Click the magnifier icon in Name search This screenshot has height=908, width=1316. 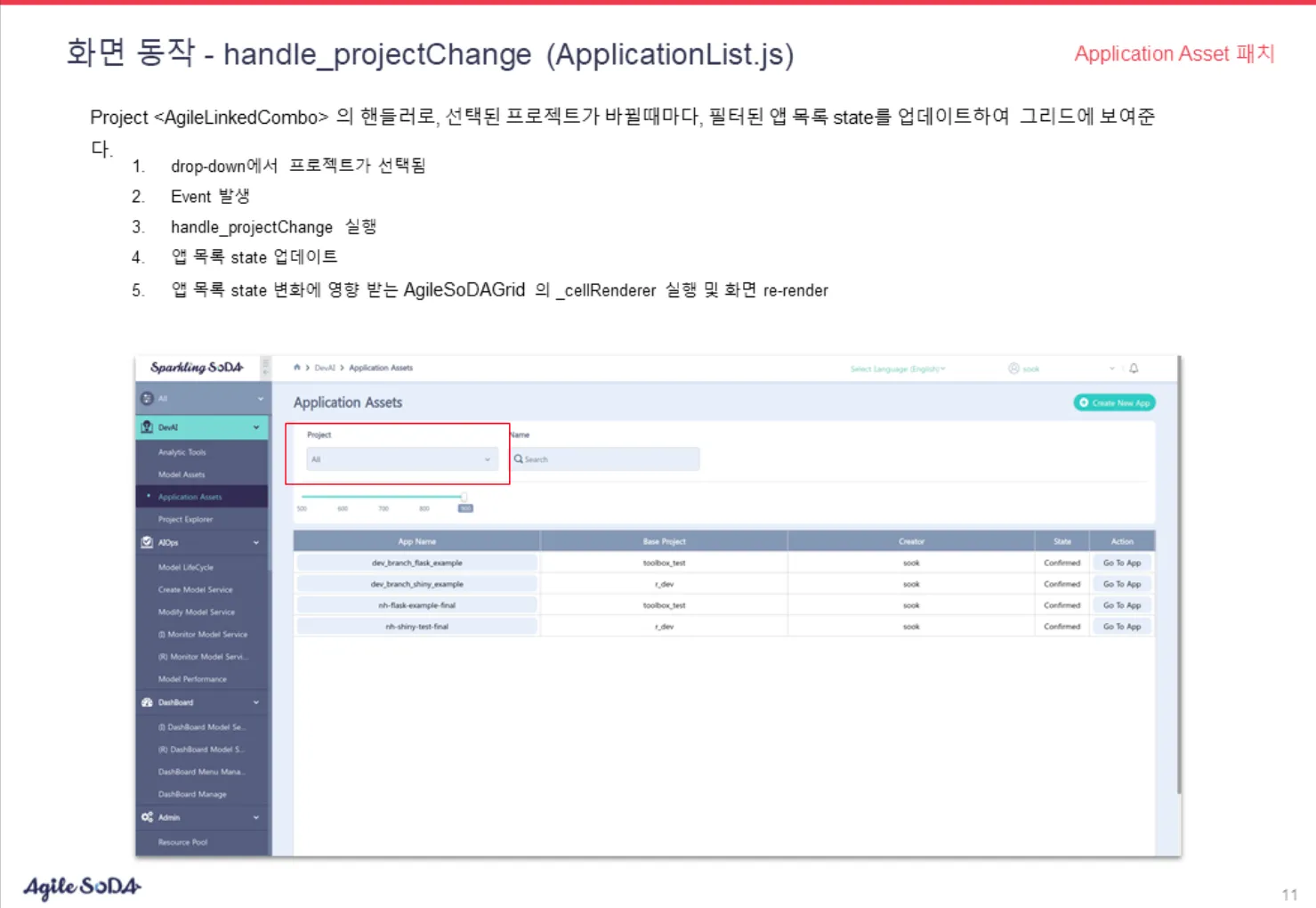tap(518, 459)
